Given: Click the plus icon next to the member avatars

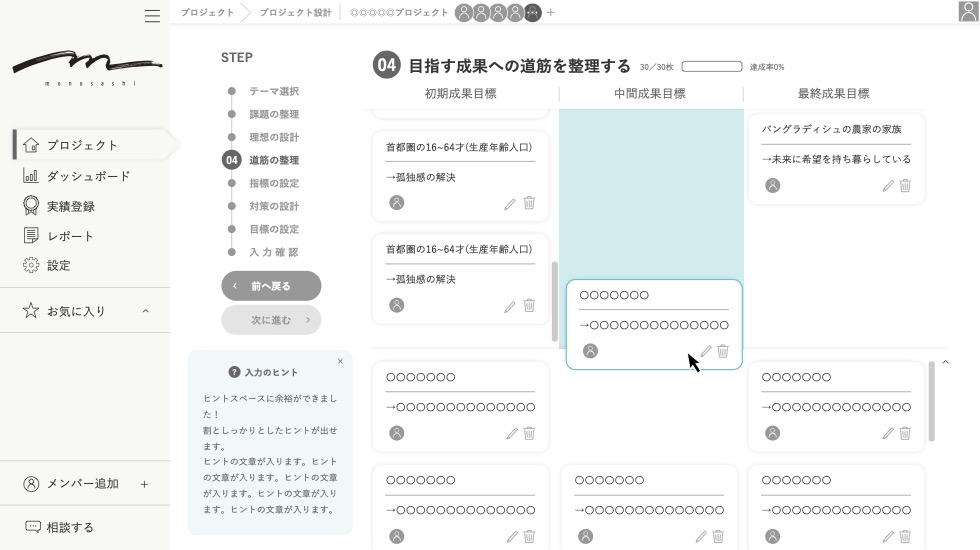Looking at the screenshot, I should pyautogui.click(x=551, y=13).
